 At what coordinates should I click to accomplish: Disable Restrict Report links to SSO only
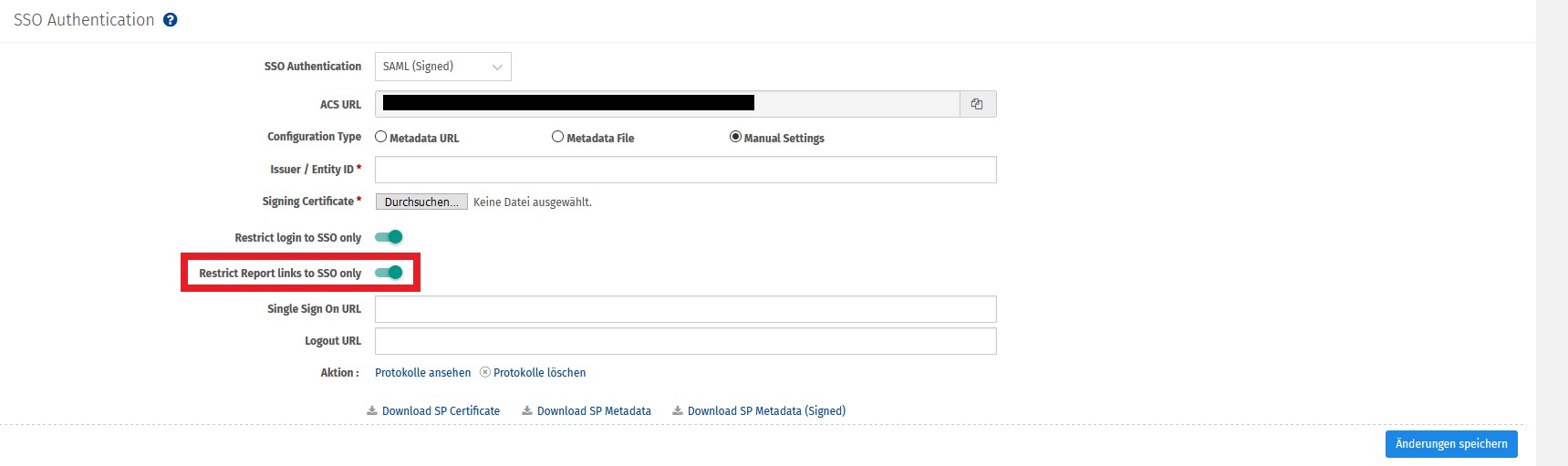389,273
